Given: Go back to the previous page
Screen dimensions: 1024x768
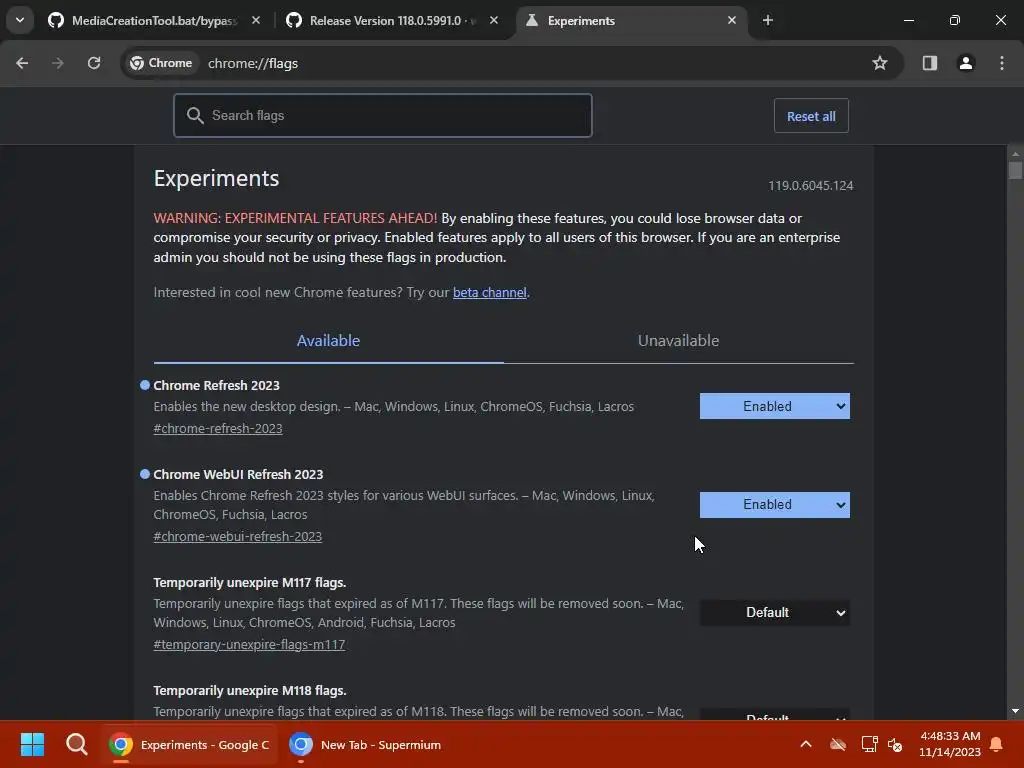Looking at the screenshot, I should pos(22,63).
